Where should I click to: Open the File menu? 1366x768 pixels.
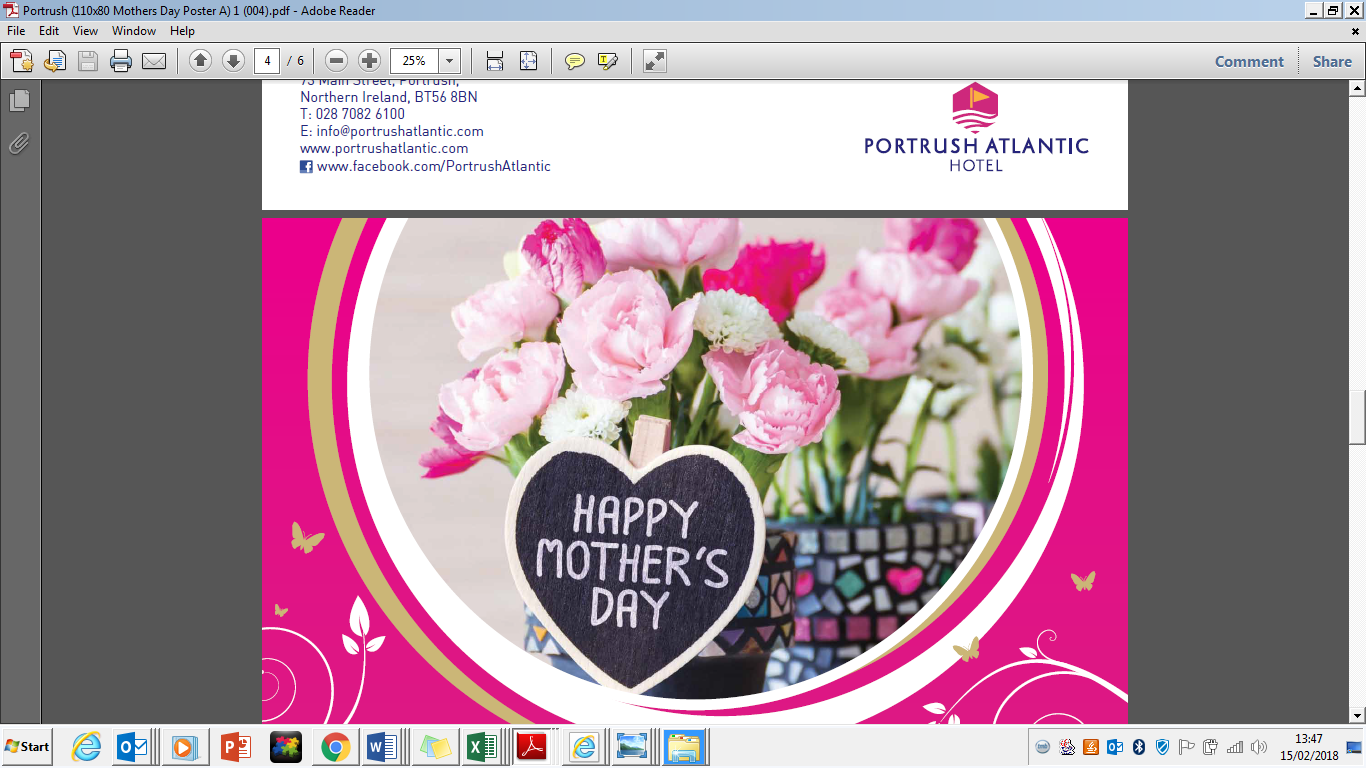pos(16,31)
